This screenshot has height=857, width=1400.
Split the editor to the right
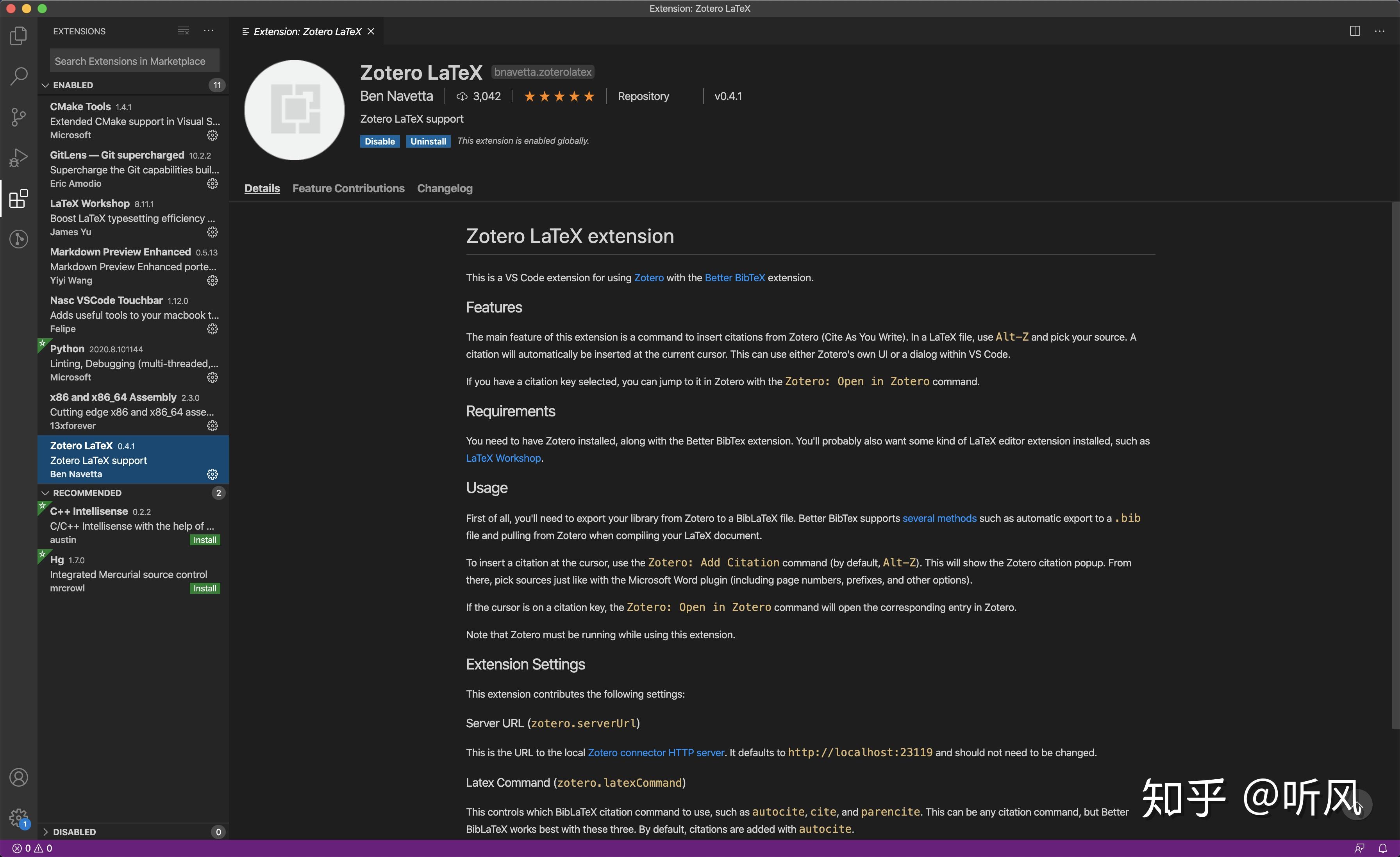point(1355,31)
